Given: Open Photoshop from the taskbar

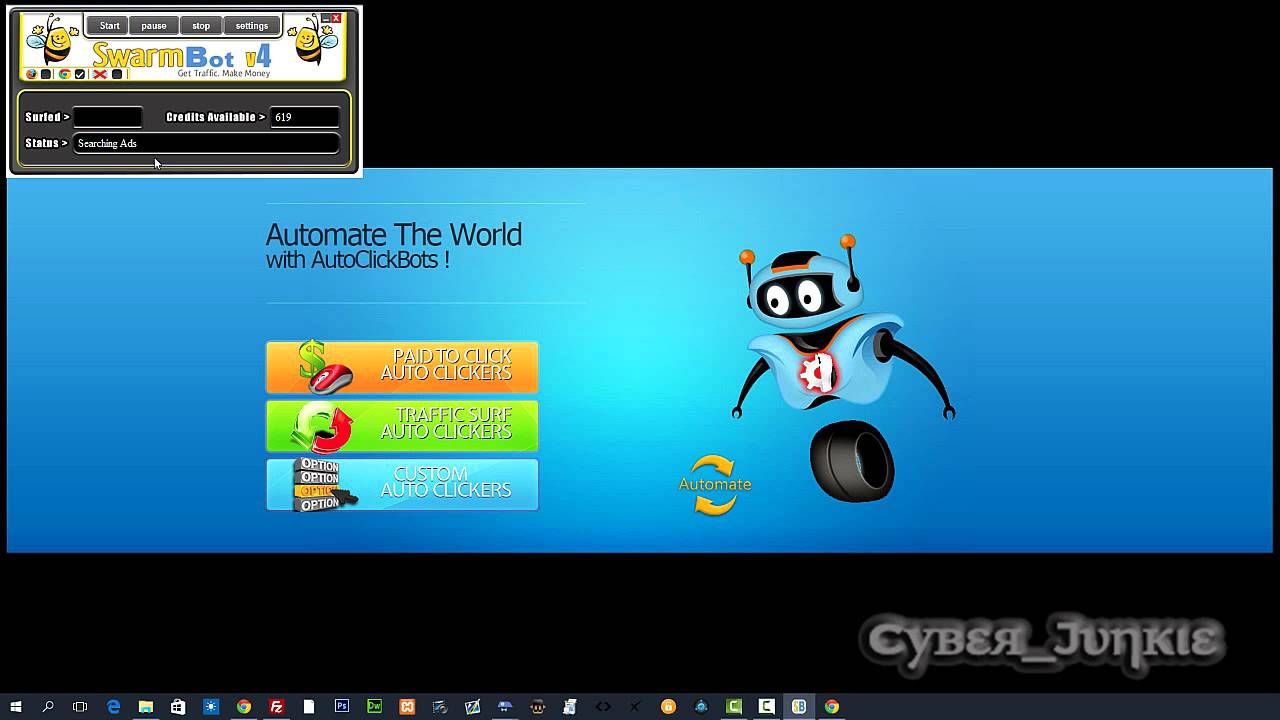Looking at the screenshot, I should 342,706.
